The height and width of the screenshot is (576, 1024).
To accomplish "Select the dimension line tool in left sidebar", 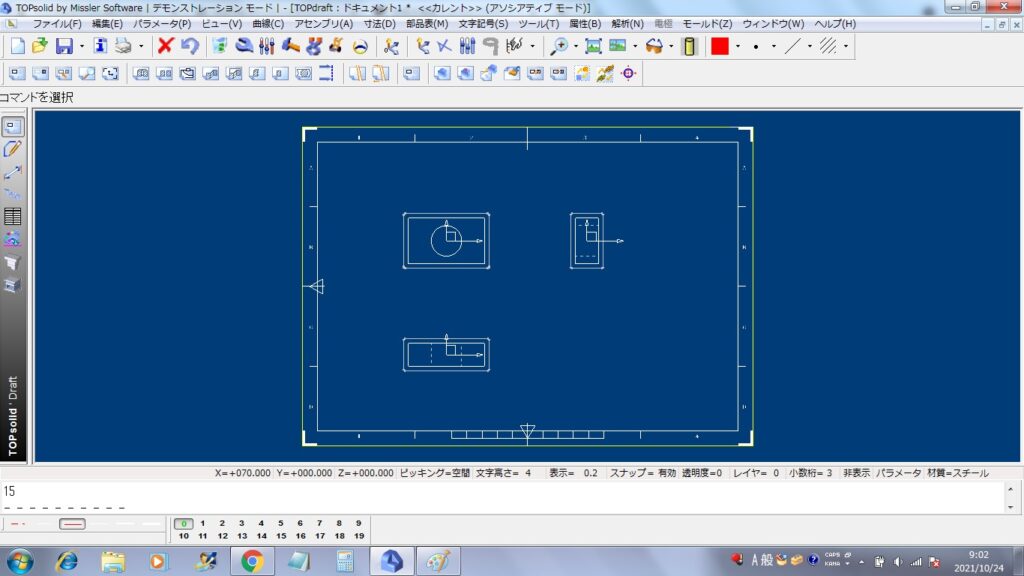I will [12, 172].
